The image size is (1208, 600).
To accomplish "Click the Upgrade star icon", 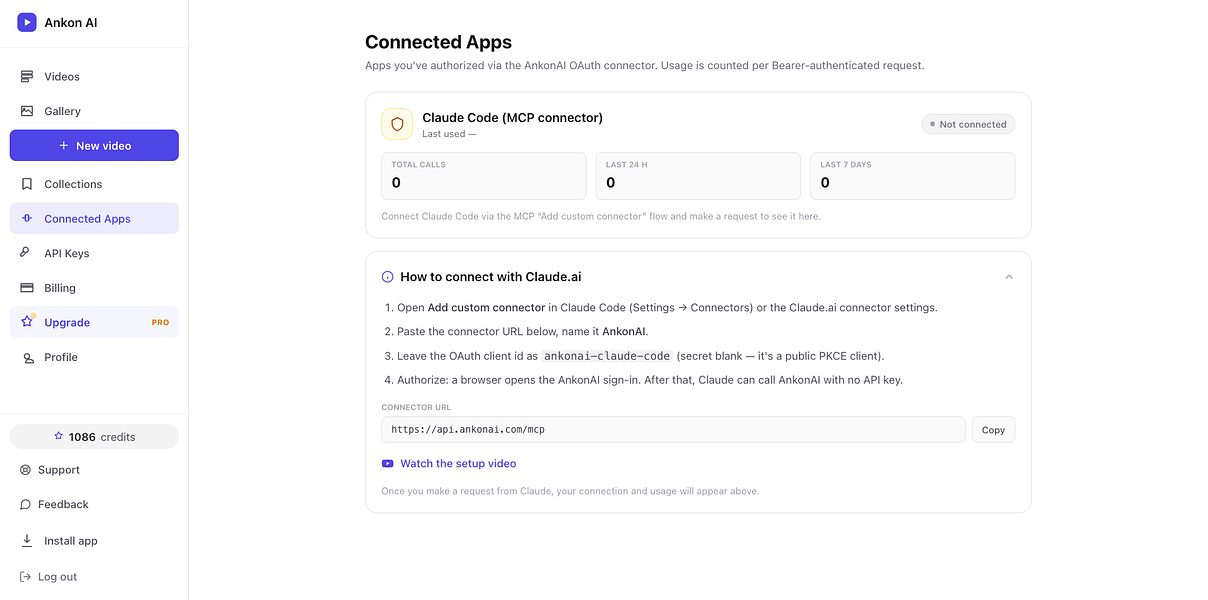I will [27, 322].
